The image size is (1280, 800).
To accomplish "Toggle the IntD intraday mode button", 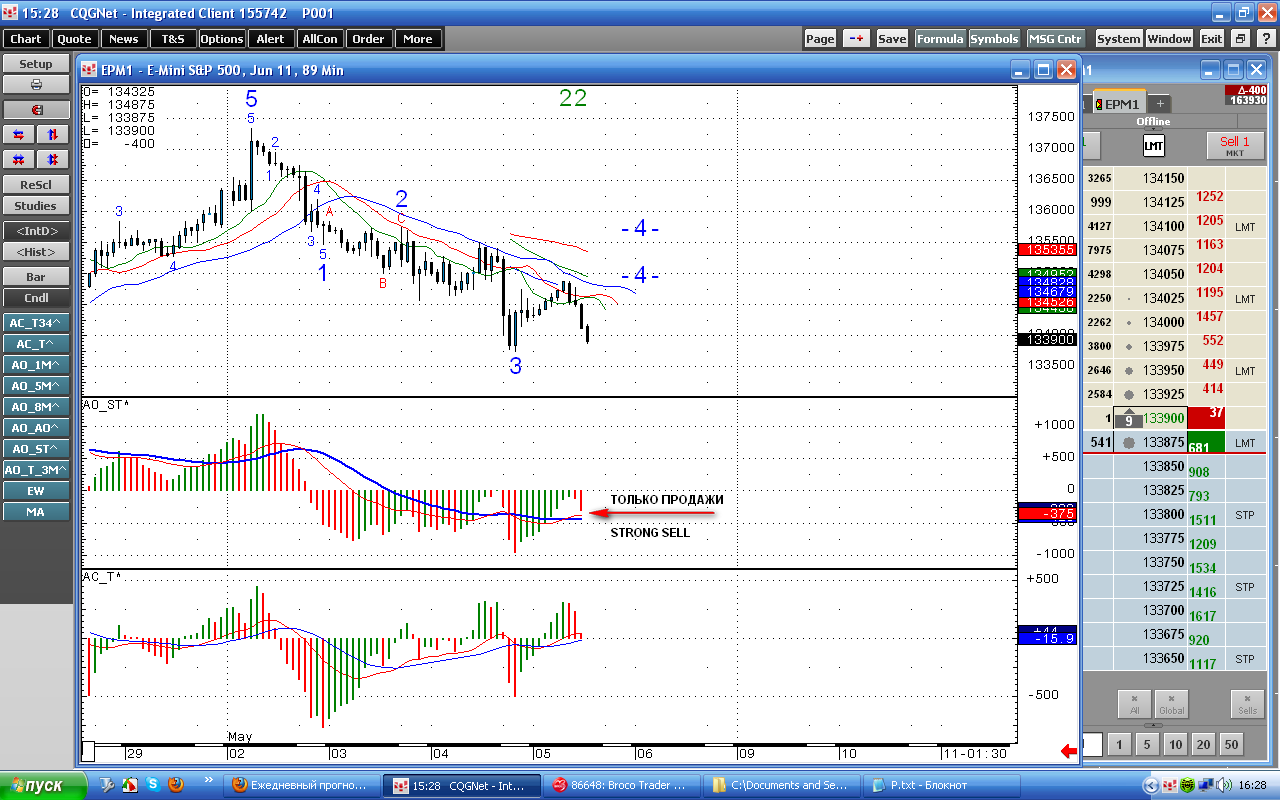I will [36, 230].
